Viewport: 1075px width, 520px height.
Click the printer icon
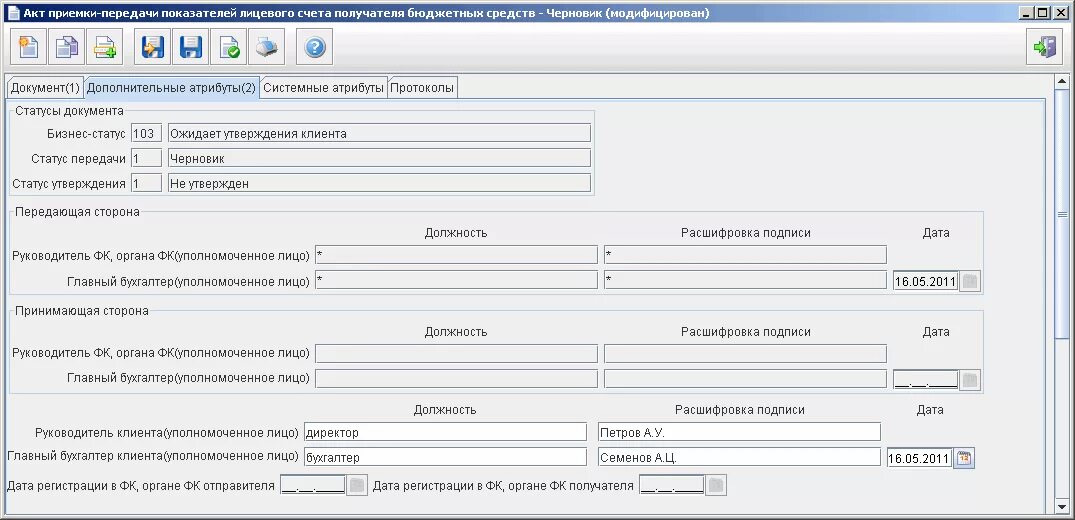tap(266, 47)
